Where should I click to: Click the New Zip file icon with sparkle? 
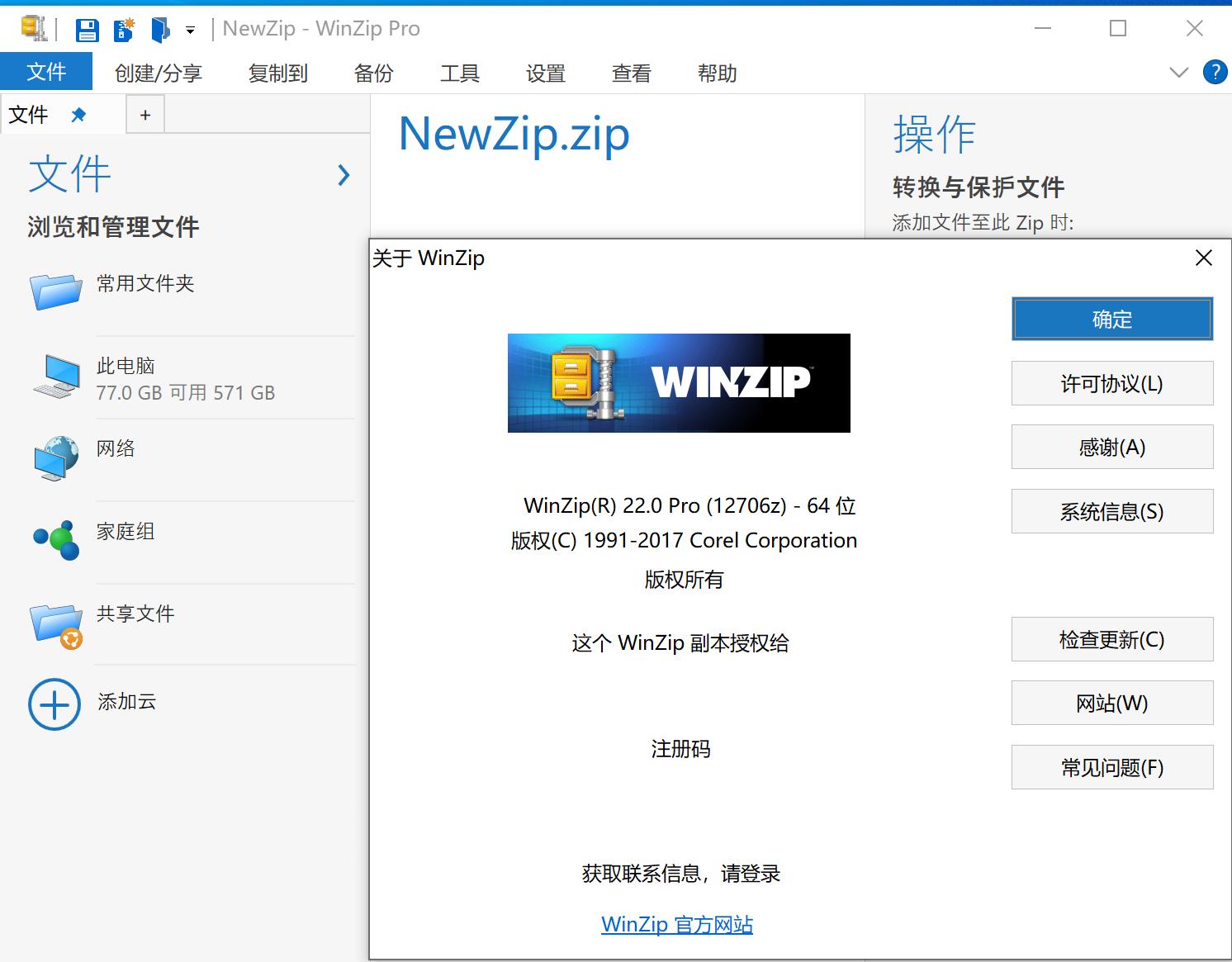pyautogui.click(x=124, y=30)
